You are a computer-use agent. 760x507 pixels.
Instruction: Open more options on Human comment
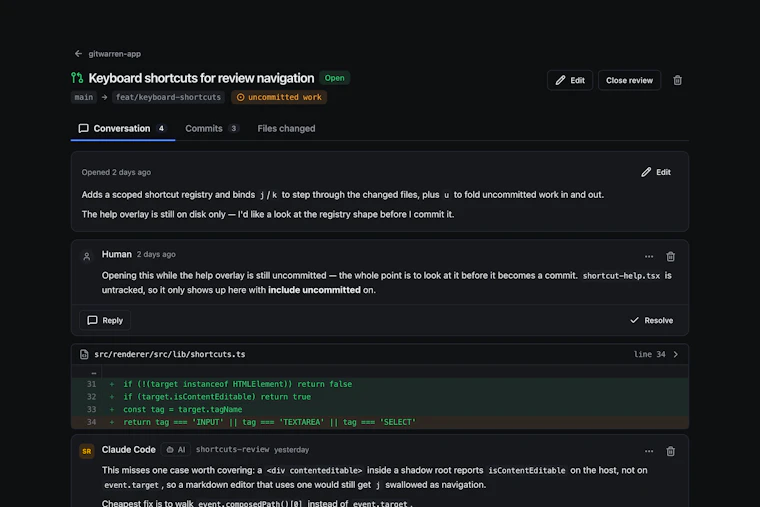pos(649,256)
